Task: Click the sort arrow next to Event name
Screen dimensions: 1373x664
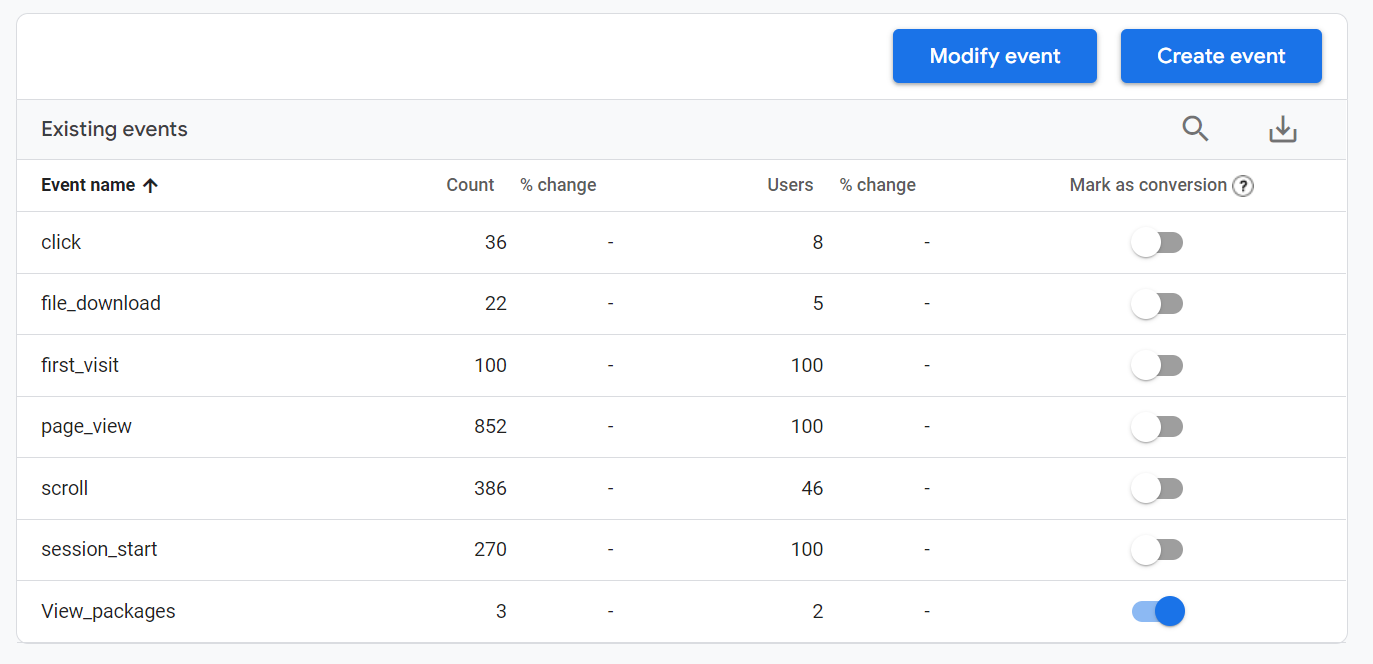Action: click(151, 185)
